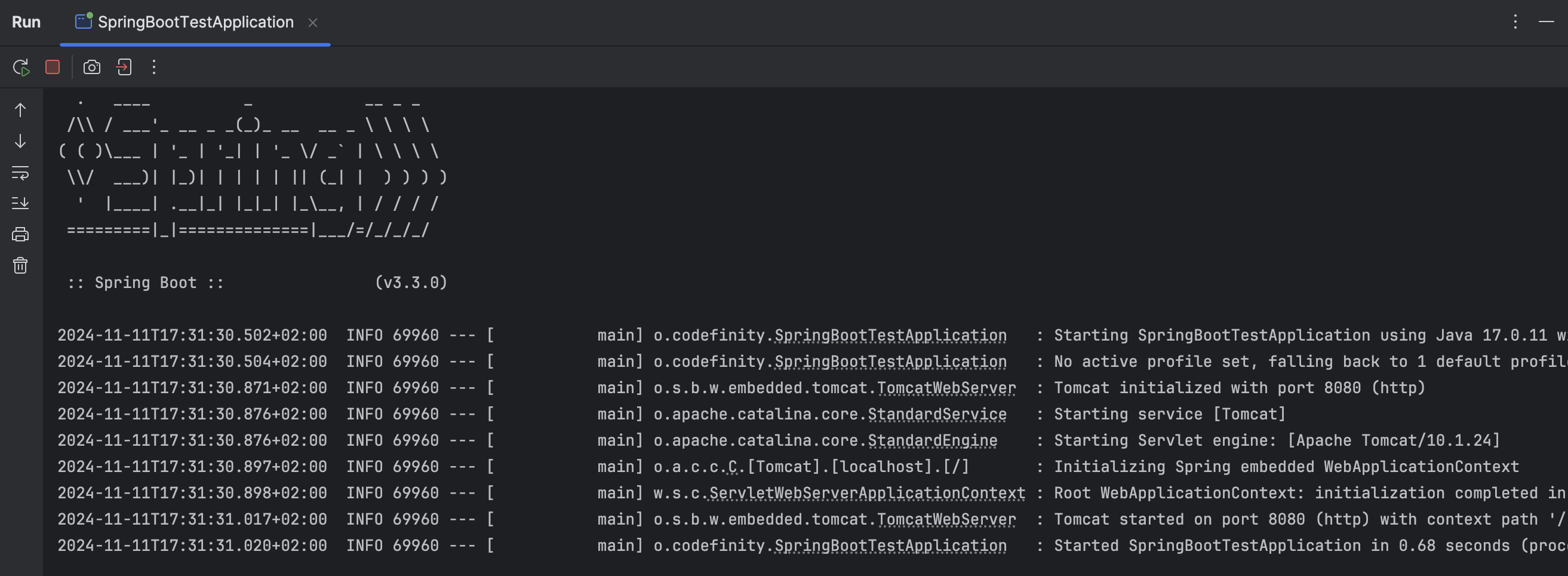Screen dimensions: 1568x576
Task: Click timestamp 2024-11-11T17:31:31.017+02:00
Action: (192, 519)
